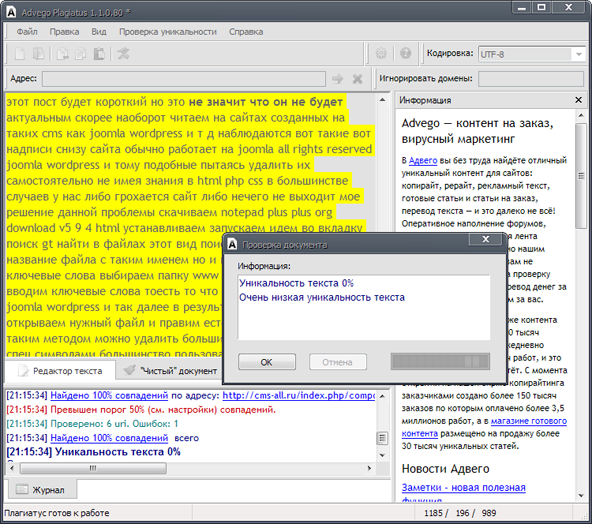Click Найдено 100% совпадений всего link

[x=109, y=438]
